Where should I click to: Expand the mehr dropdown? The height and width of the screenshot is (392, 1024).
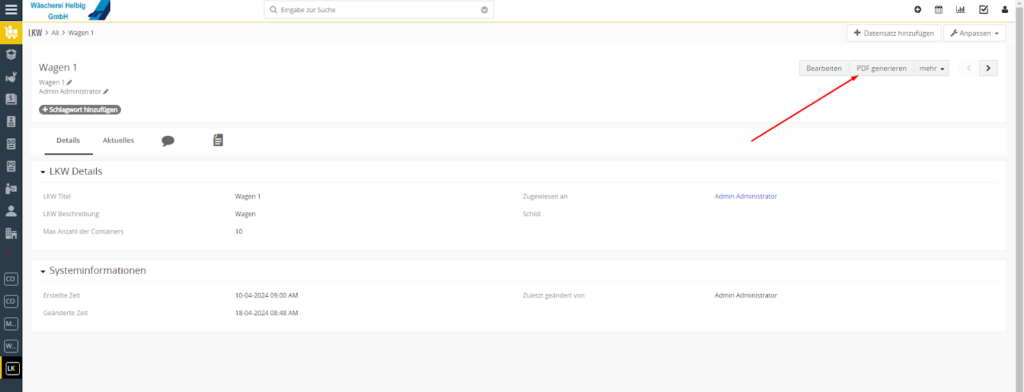932,69
